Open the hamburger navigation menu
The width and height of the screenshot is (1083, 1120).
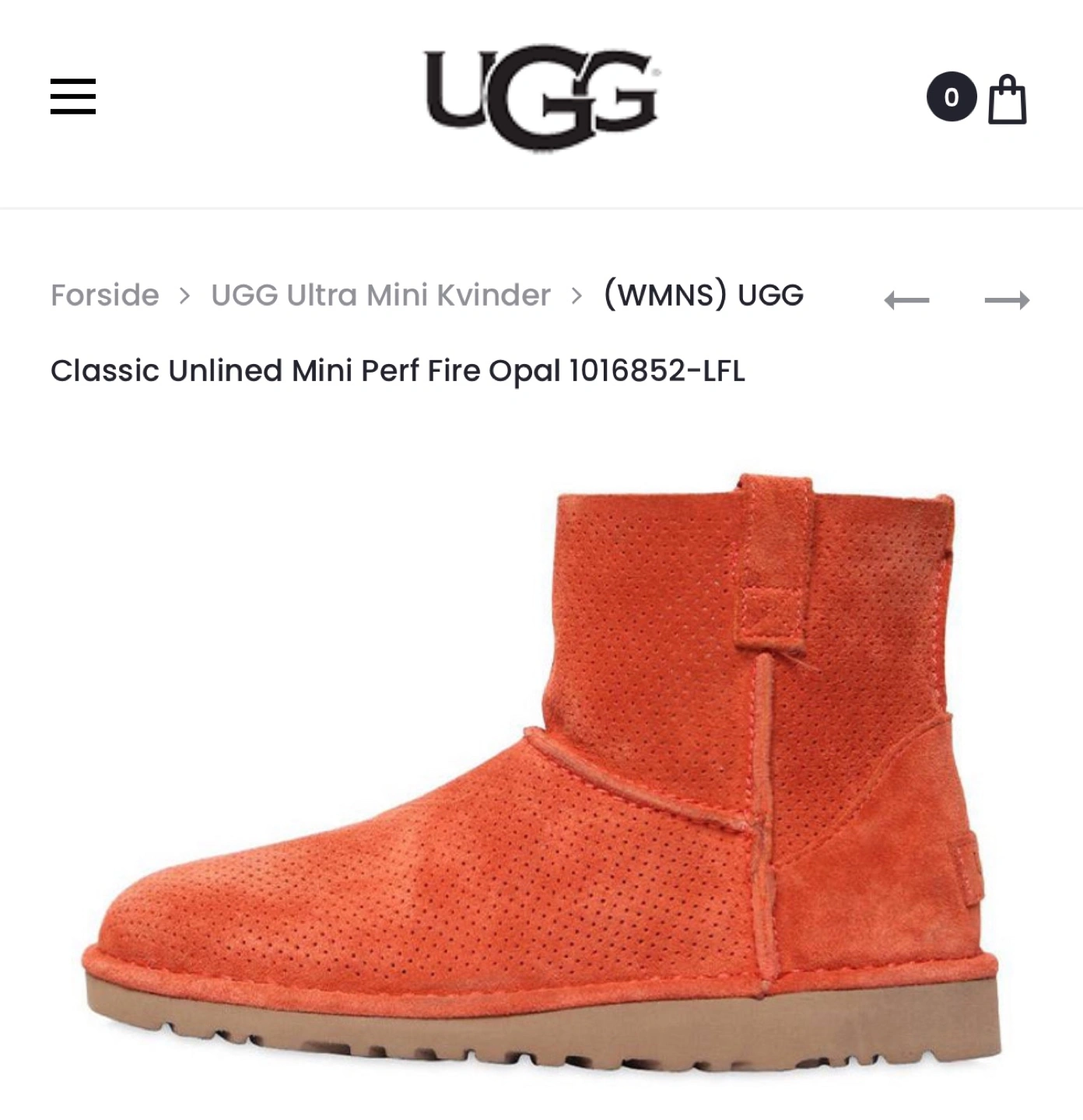(73, 96)
